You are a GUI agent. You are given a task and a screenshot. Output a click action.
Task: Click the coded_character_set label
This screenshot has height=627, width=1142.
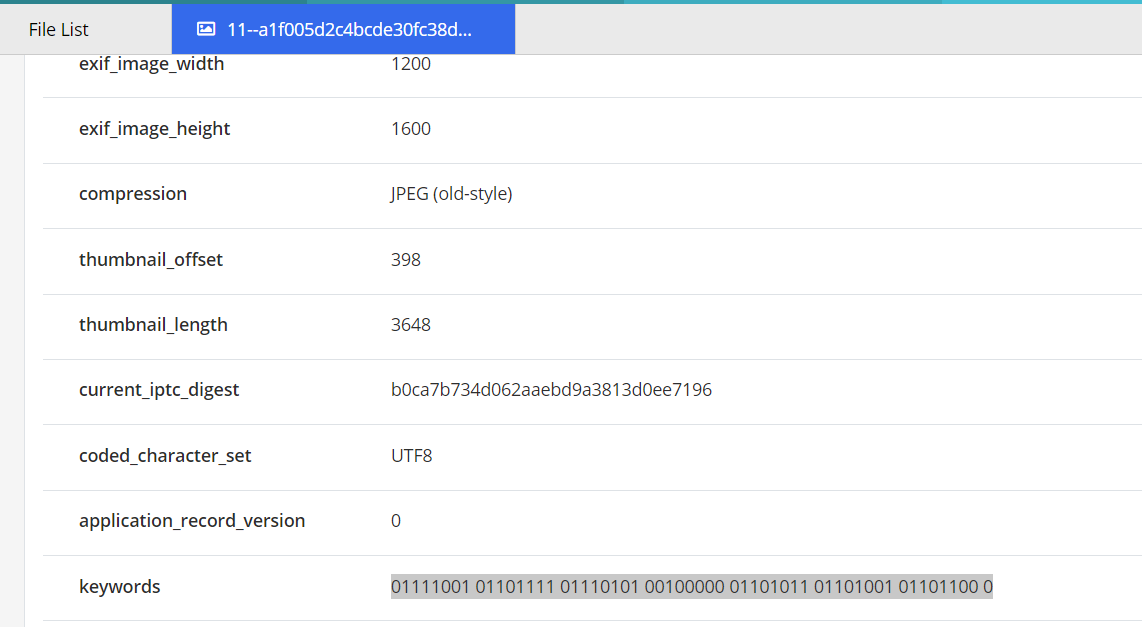click(165, 456)
